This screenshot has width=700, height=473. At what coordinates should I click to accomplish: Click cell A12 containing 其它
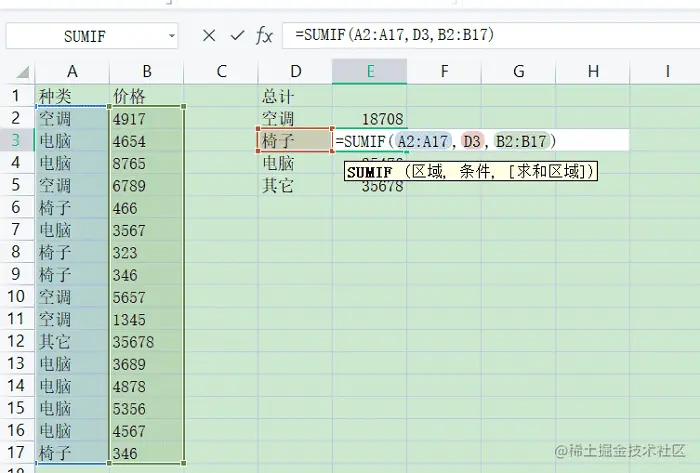(72, 341)
